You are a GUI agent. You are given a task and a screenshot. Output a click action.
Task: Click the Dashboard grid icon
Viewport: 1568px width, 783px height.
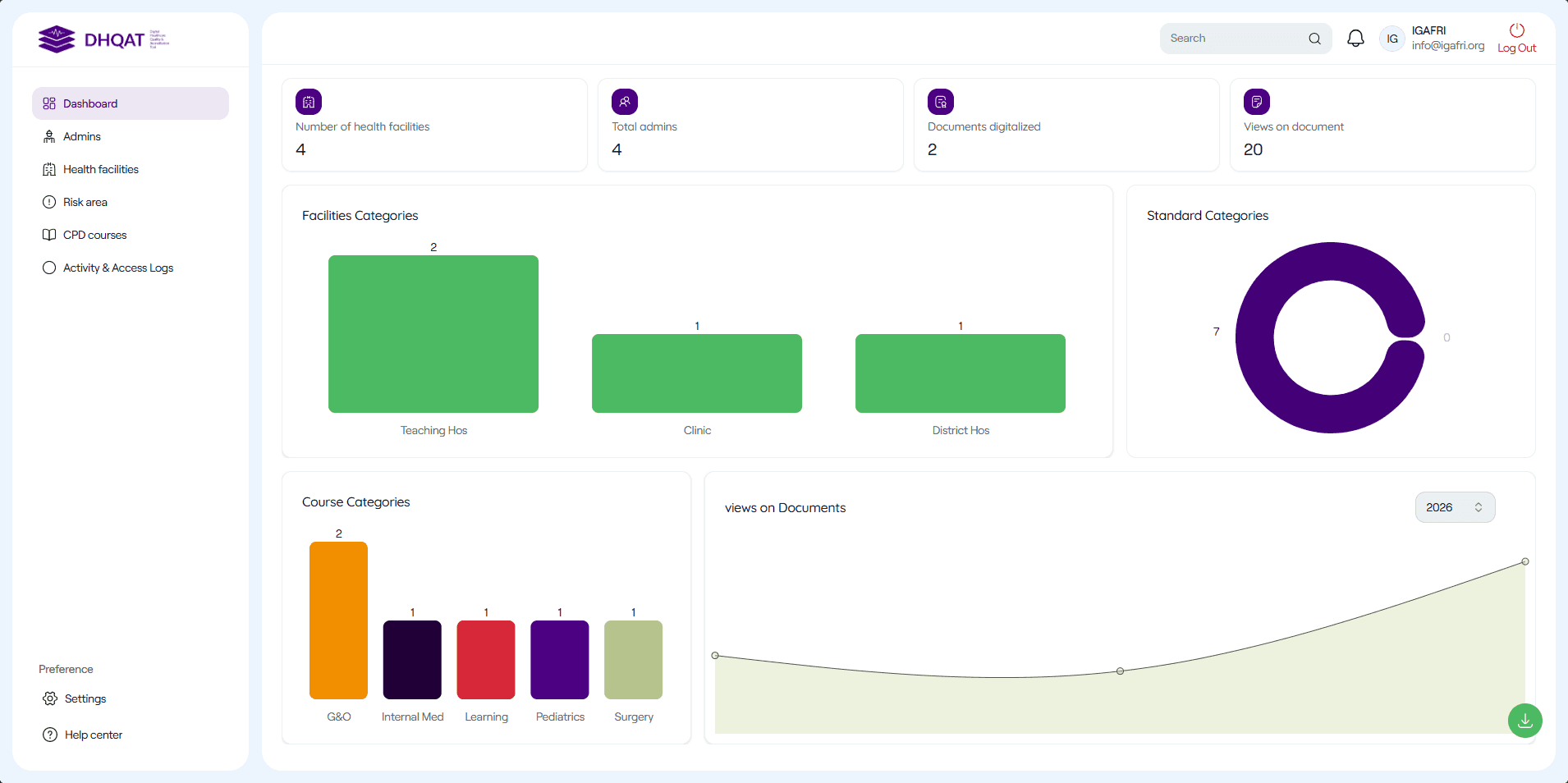point(49,103)
